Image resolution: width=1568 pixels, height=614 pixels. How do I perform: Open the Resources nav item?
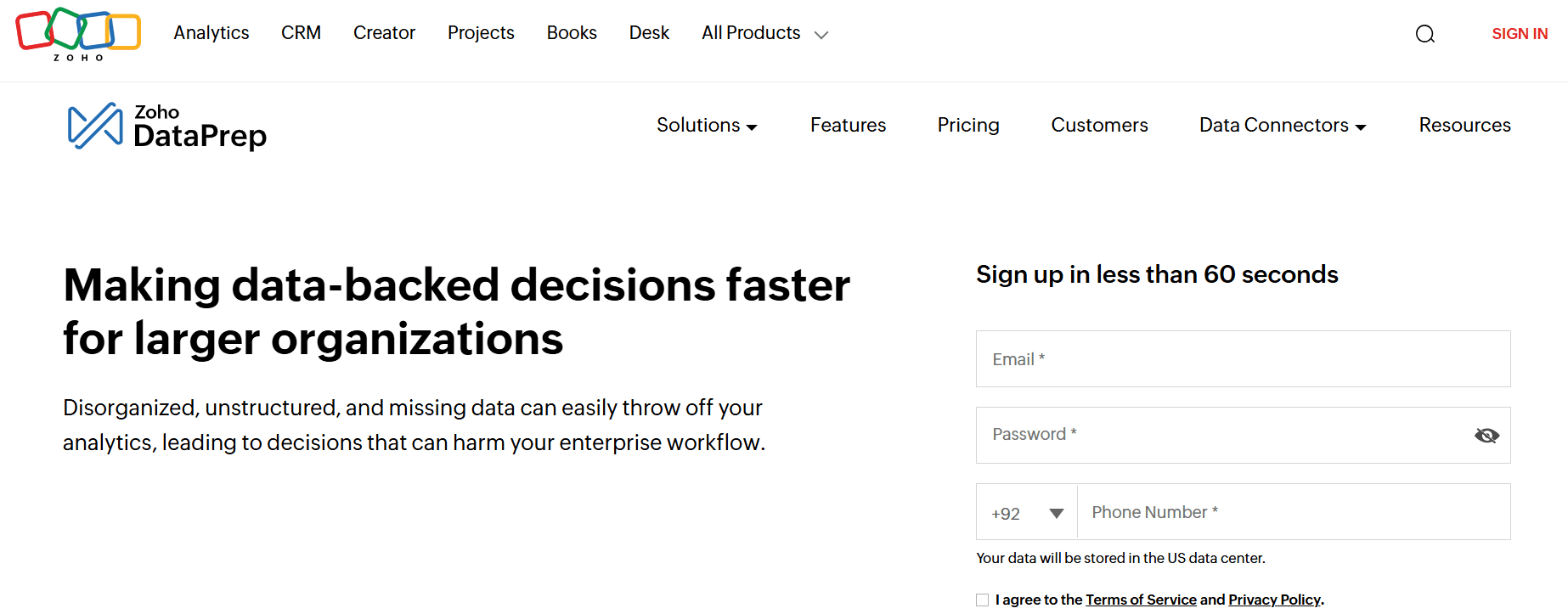(1464, 126)
